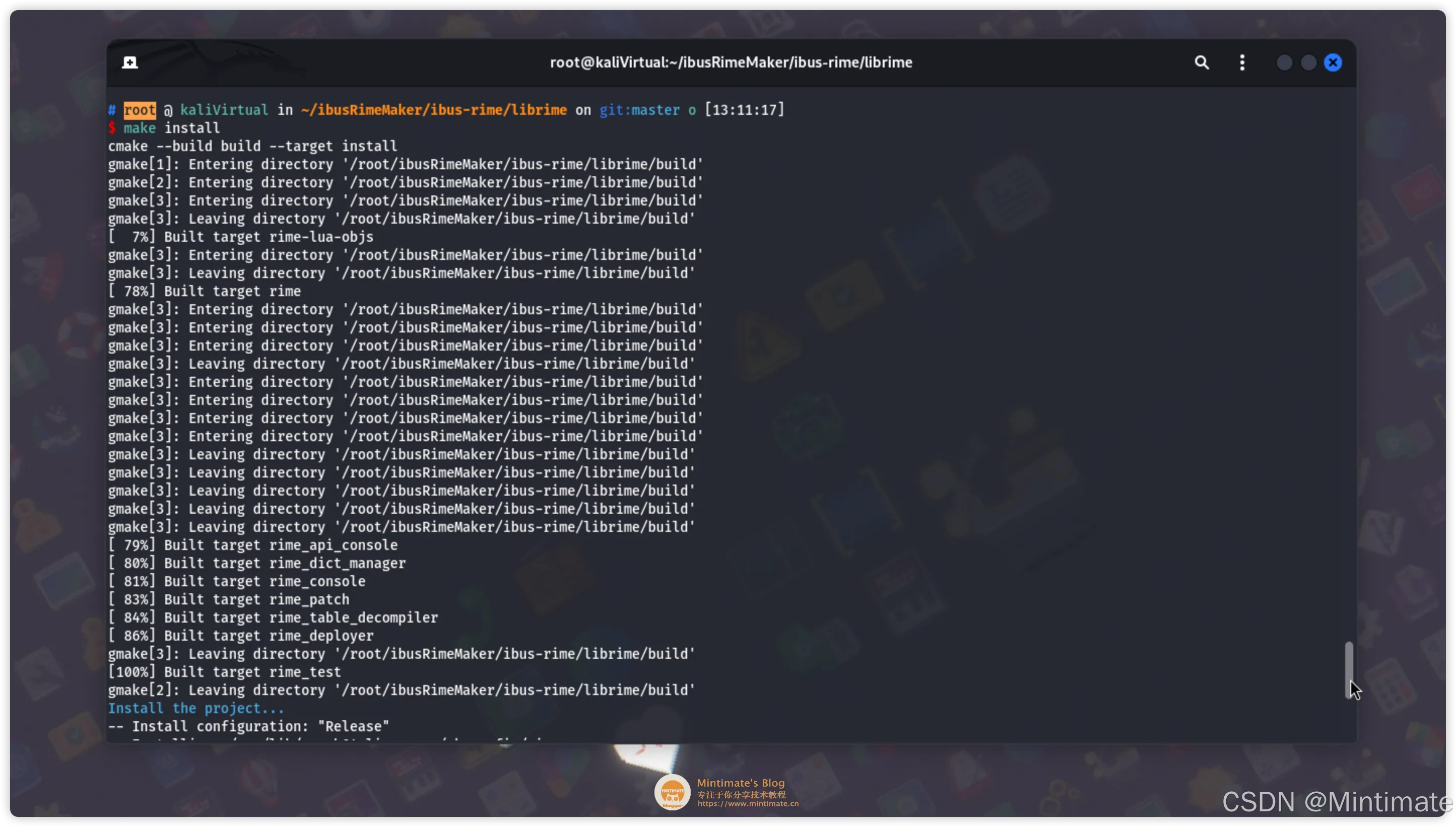The height and width of the screenshot is (827, 1456).
Task: Click line 'cmake --build build --target install'
Action: tap(252, 146)
